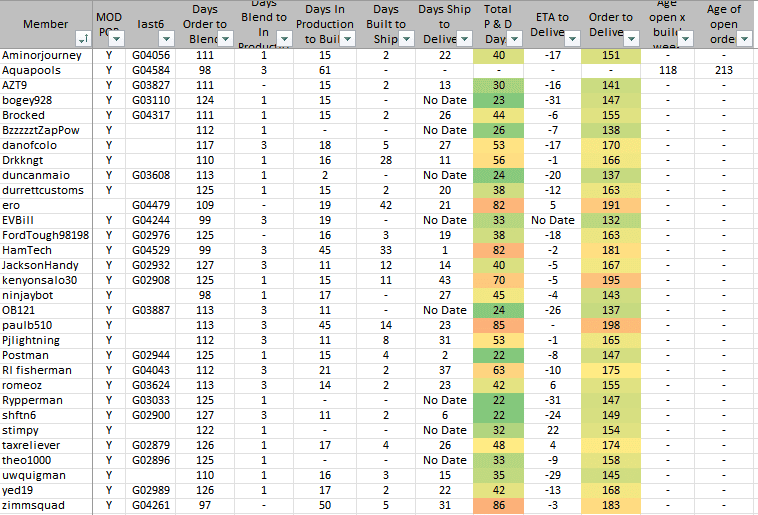This screenshot has height=515, width=758.
Task: Open the Age of open order filter
Action: 745,38
